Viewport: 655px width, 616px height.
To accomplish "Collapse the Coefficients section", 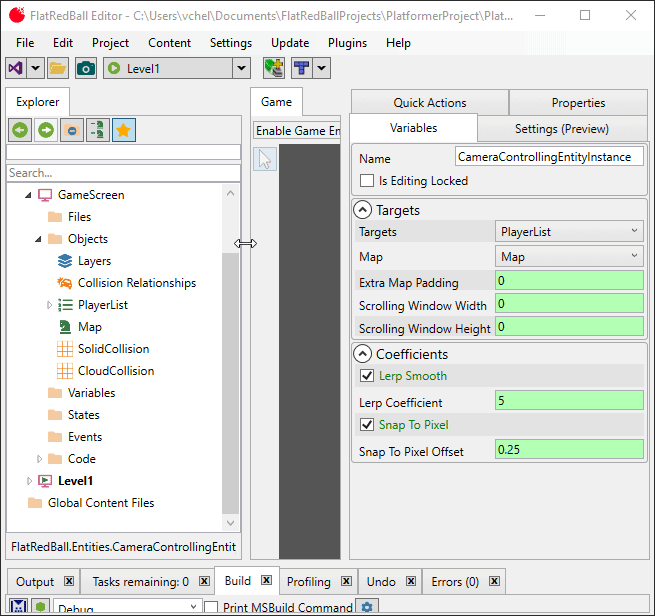I will (363, 354).
